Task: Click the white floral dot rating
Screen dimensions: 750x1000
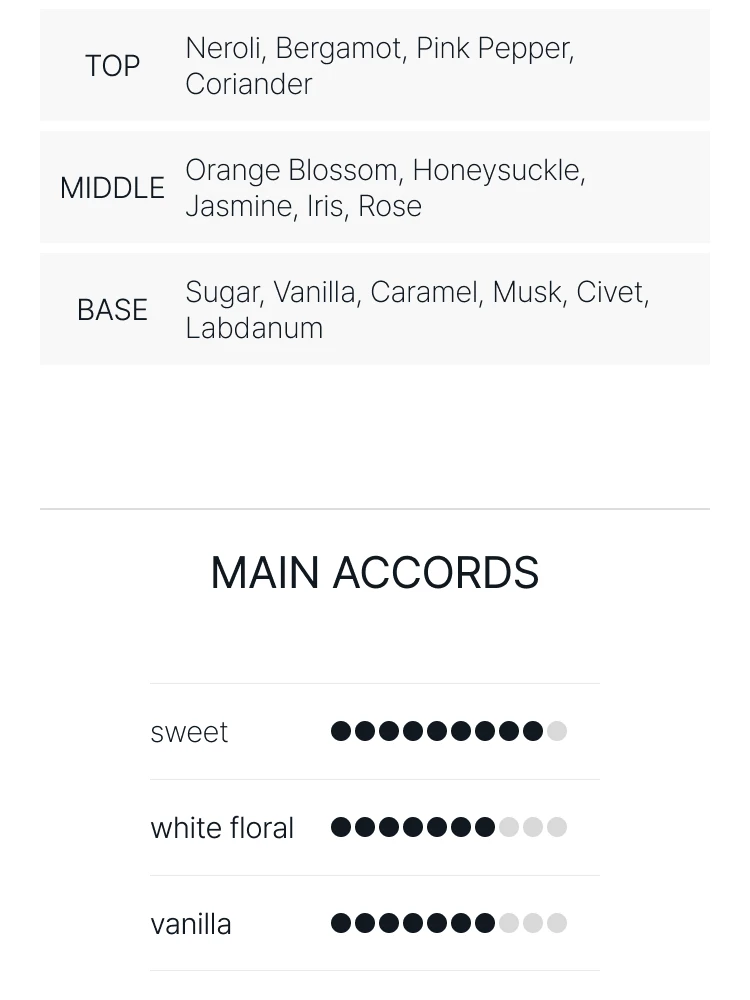Action: pos(449,827)
